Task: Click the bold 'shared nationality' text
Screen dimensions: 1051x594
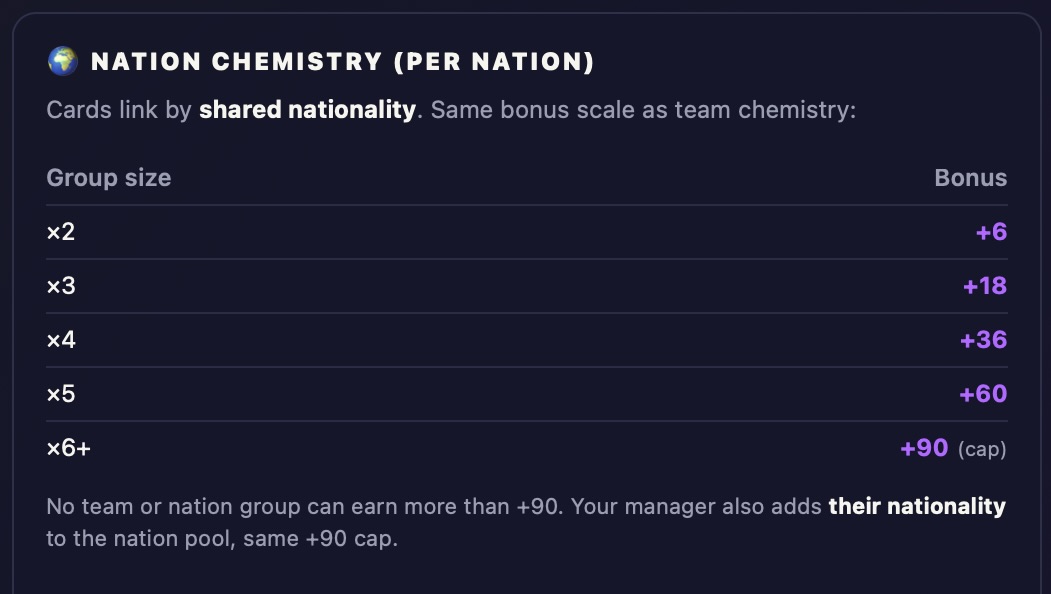Action: pyautogui.click(x=308, y=109)
